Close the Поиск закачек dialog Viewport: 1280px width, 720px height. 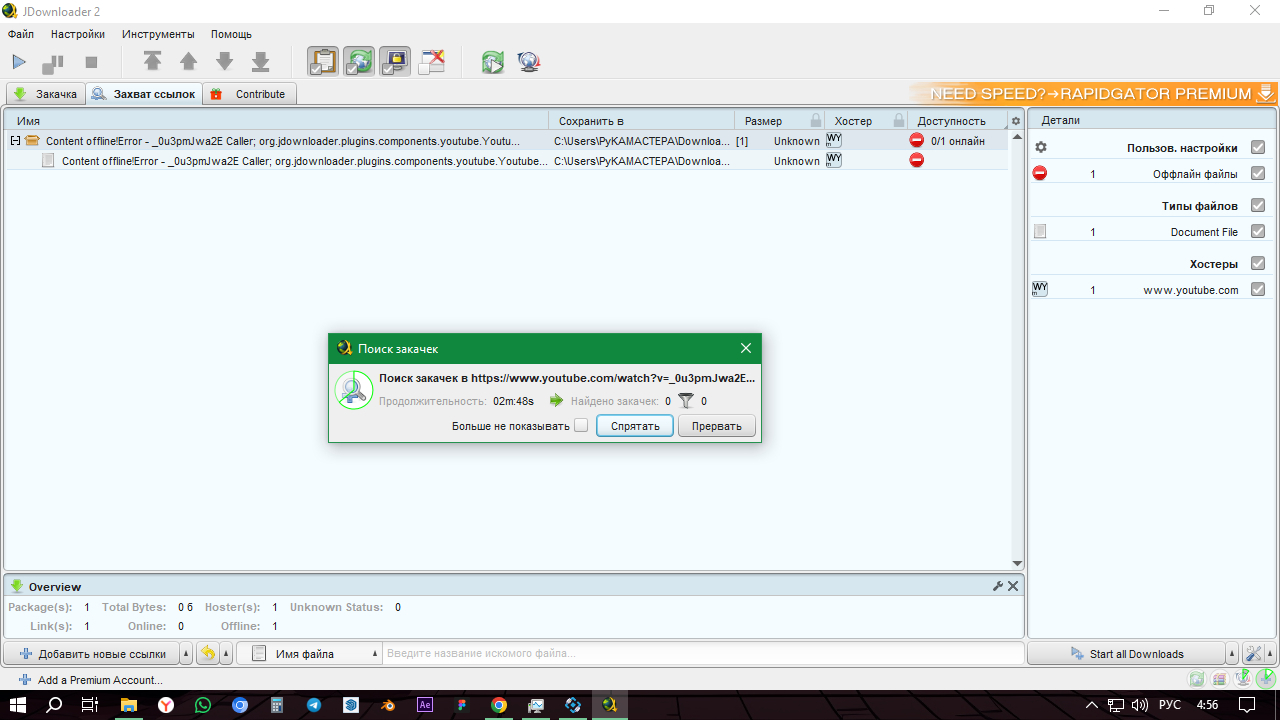pyautogui.click(x=746, y=349)
